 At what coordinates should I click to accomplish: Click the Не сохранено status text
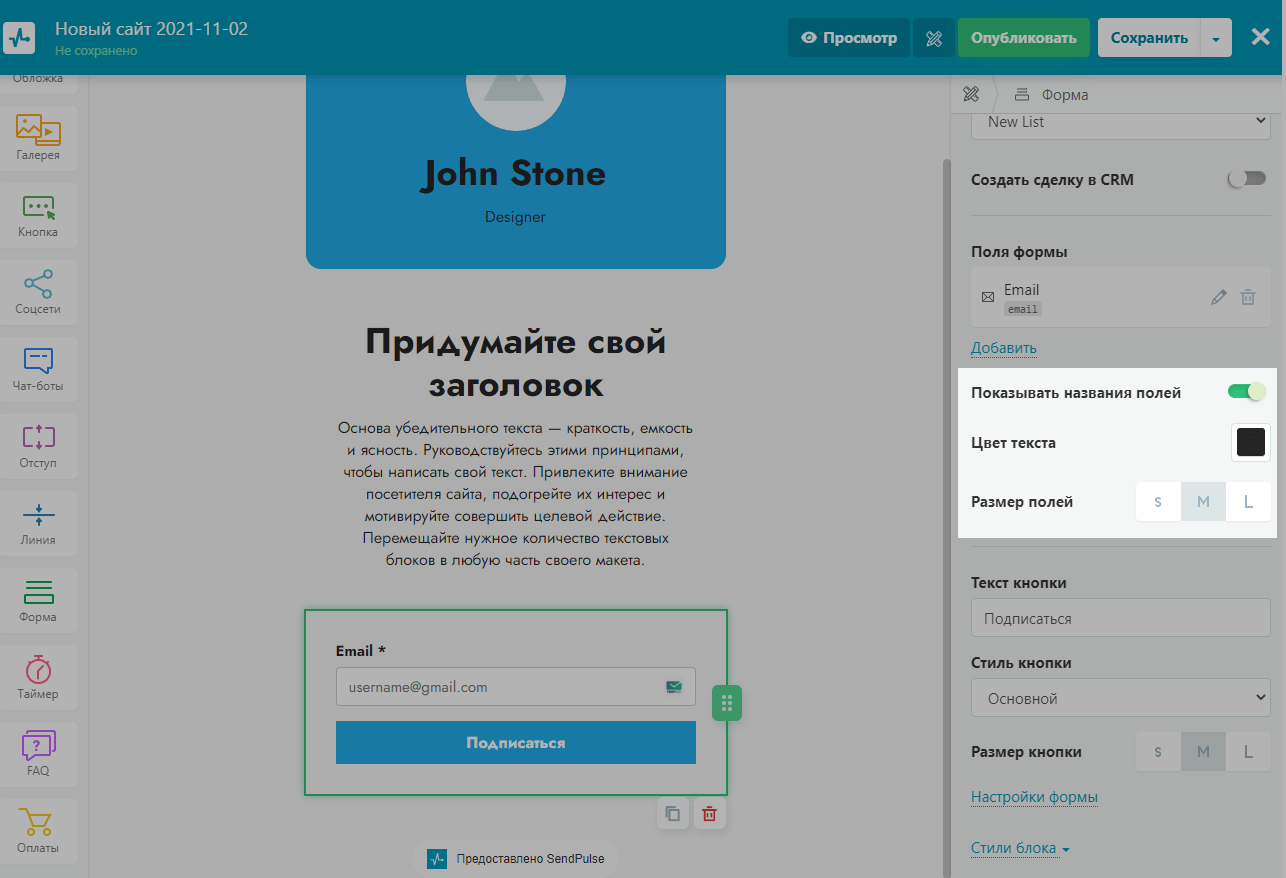96,51
